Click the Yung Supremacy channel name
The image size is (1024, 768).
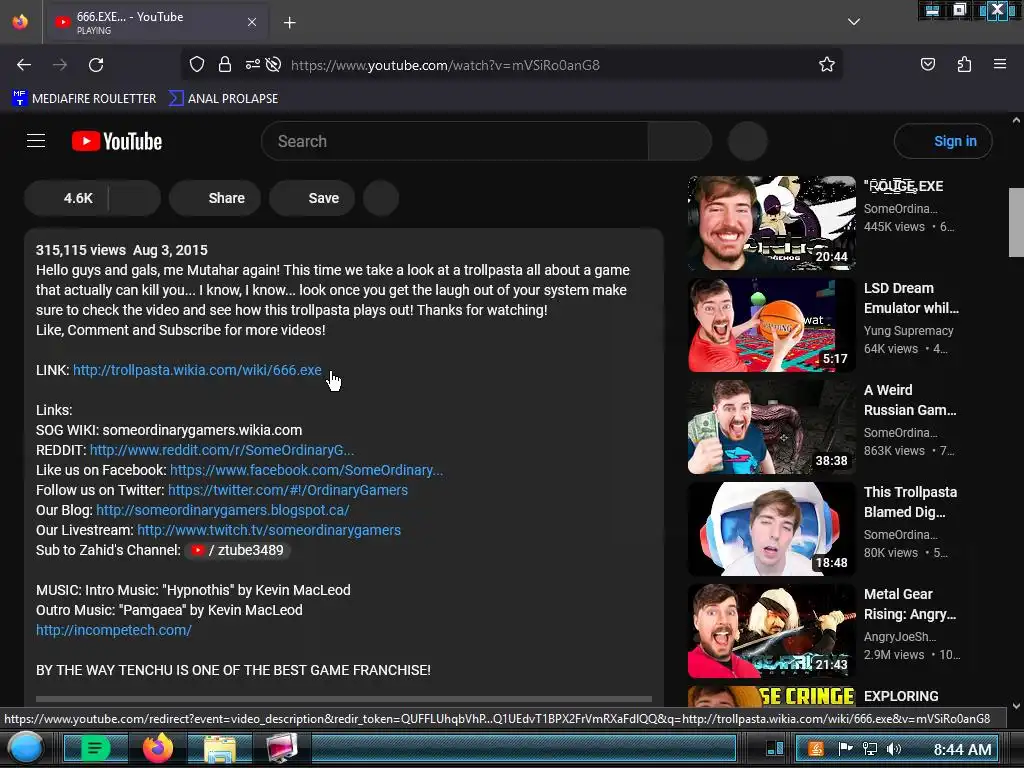(x=908, y=330)
